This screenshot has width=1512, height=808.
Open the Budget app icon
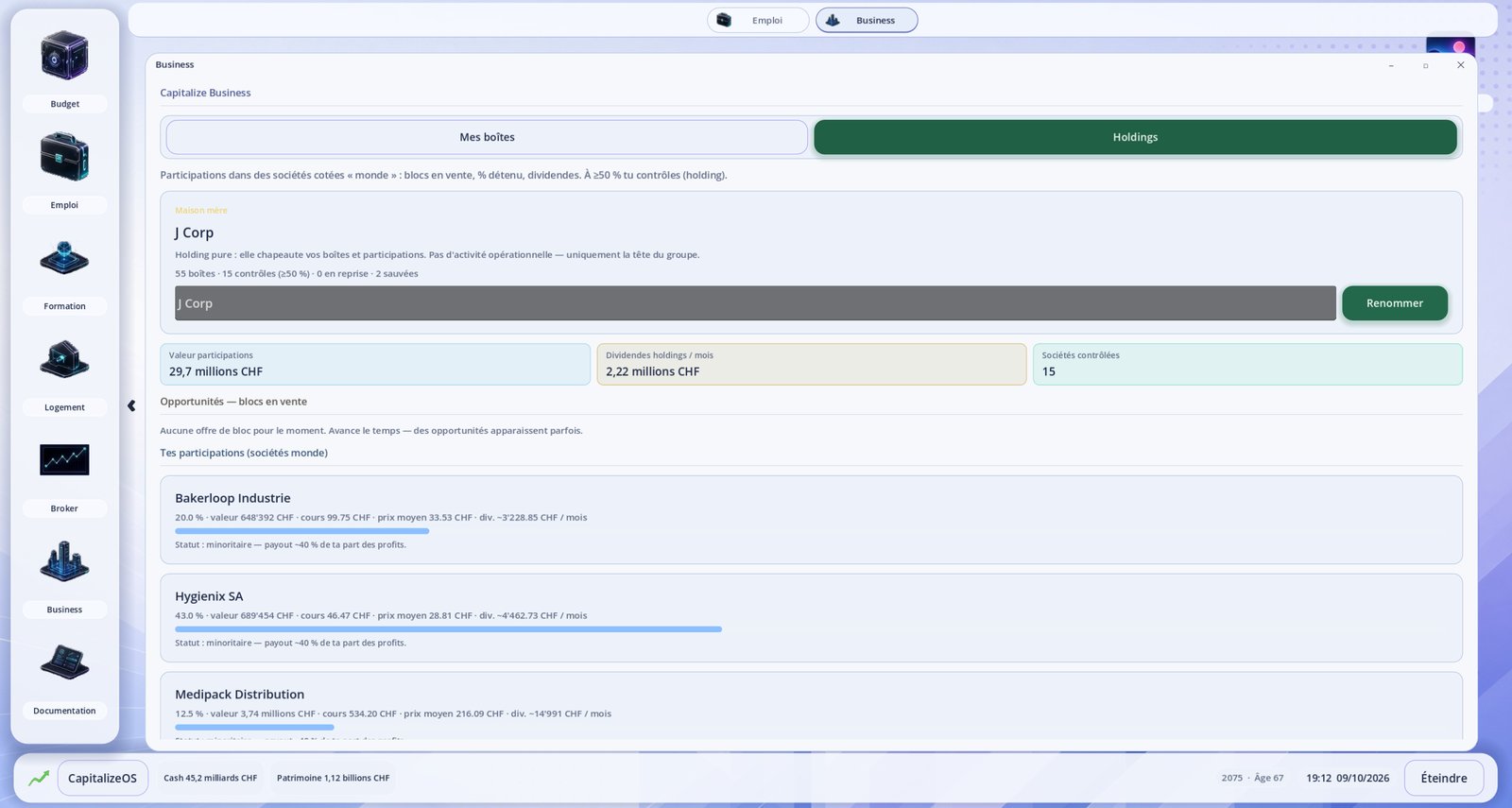tap(64, 56)
